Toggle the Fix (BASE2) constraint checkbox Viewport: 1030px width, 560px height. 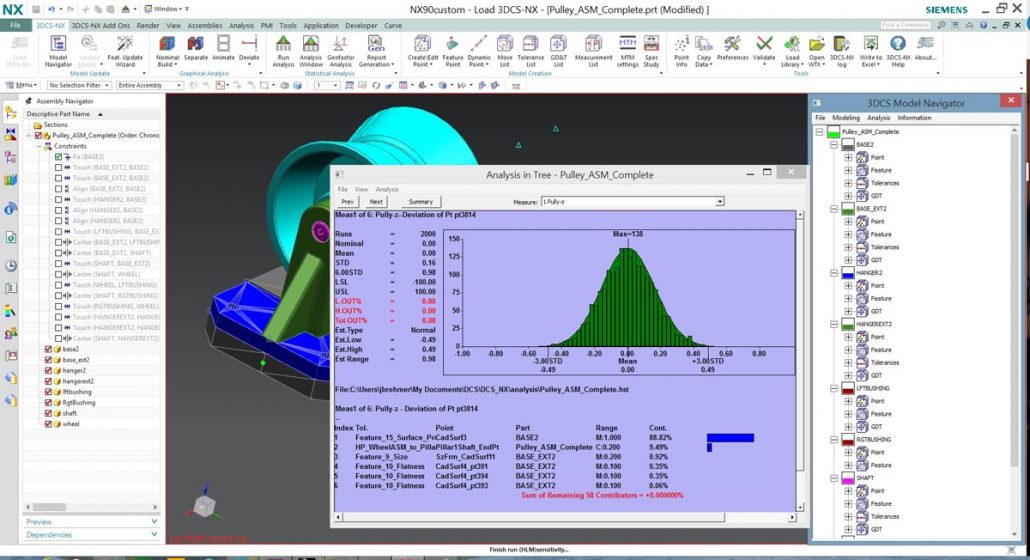pos(58,157)
